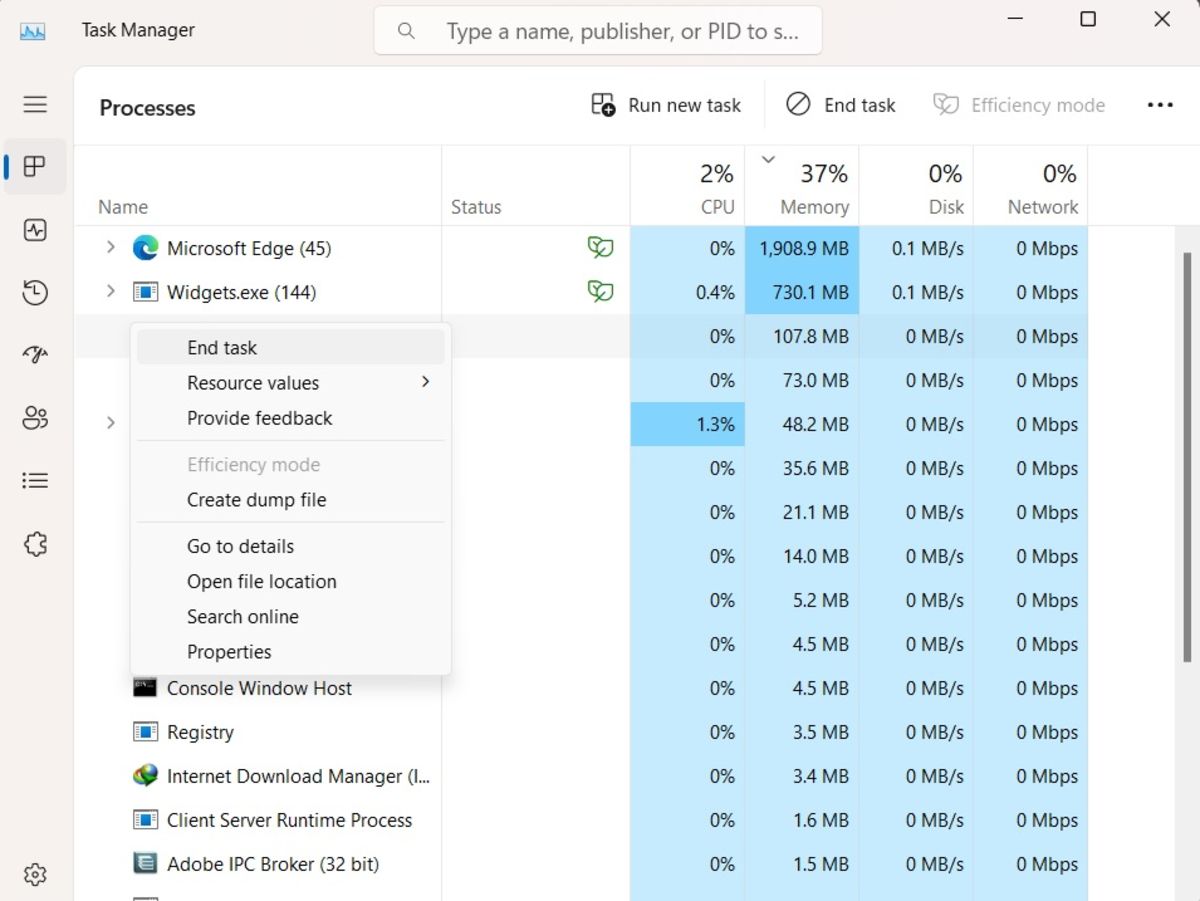Click the 107.8 MB memory cell
This screenshot has width=1200, height=901.
point(801,336)
